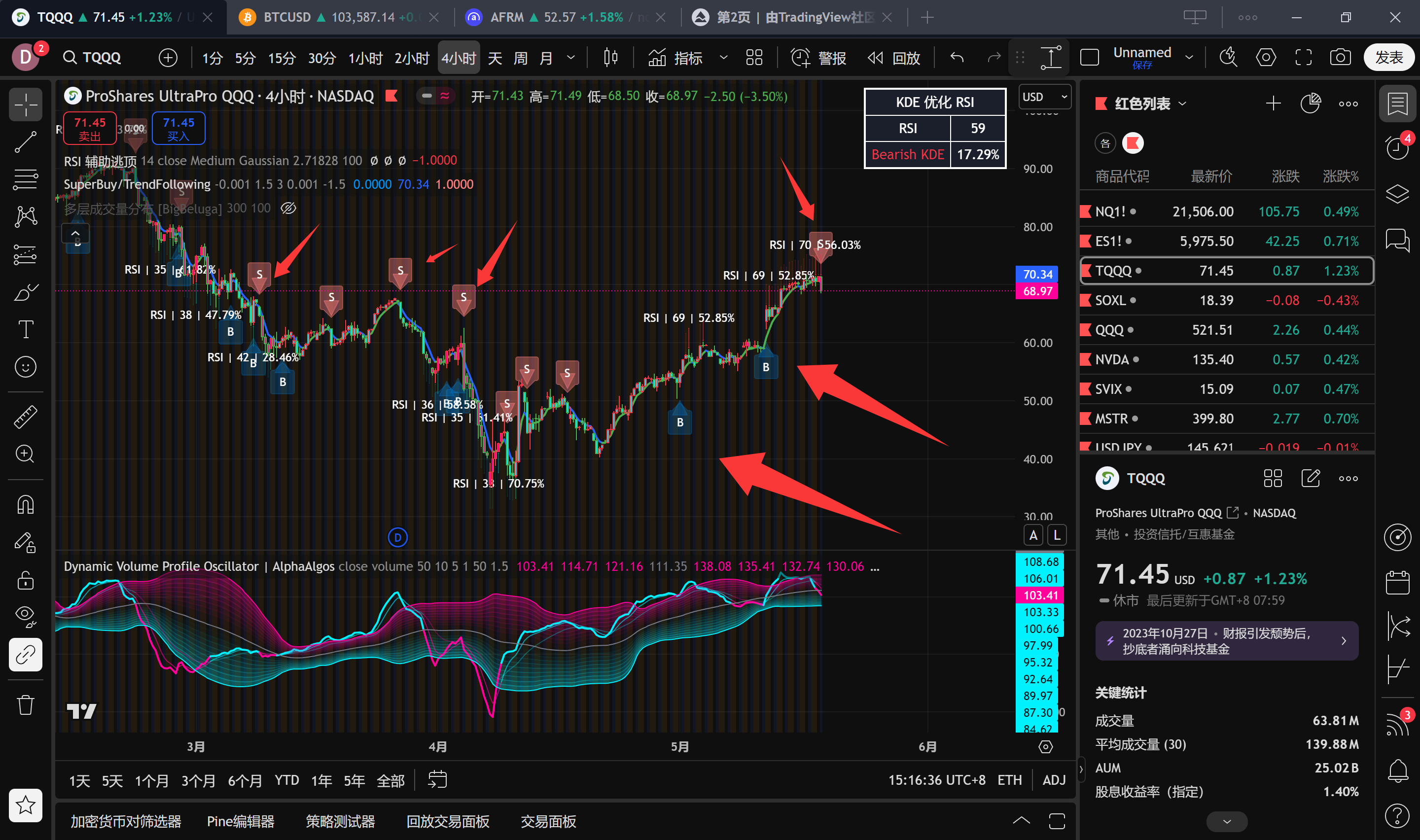Expand the Unnamed layout dropdown
1420x840 pixels.
[x=1189, y=57]
